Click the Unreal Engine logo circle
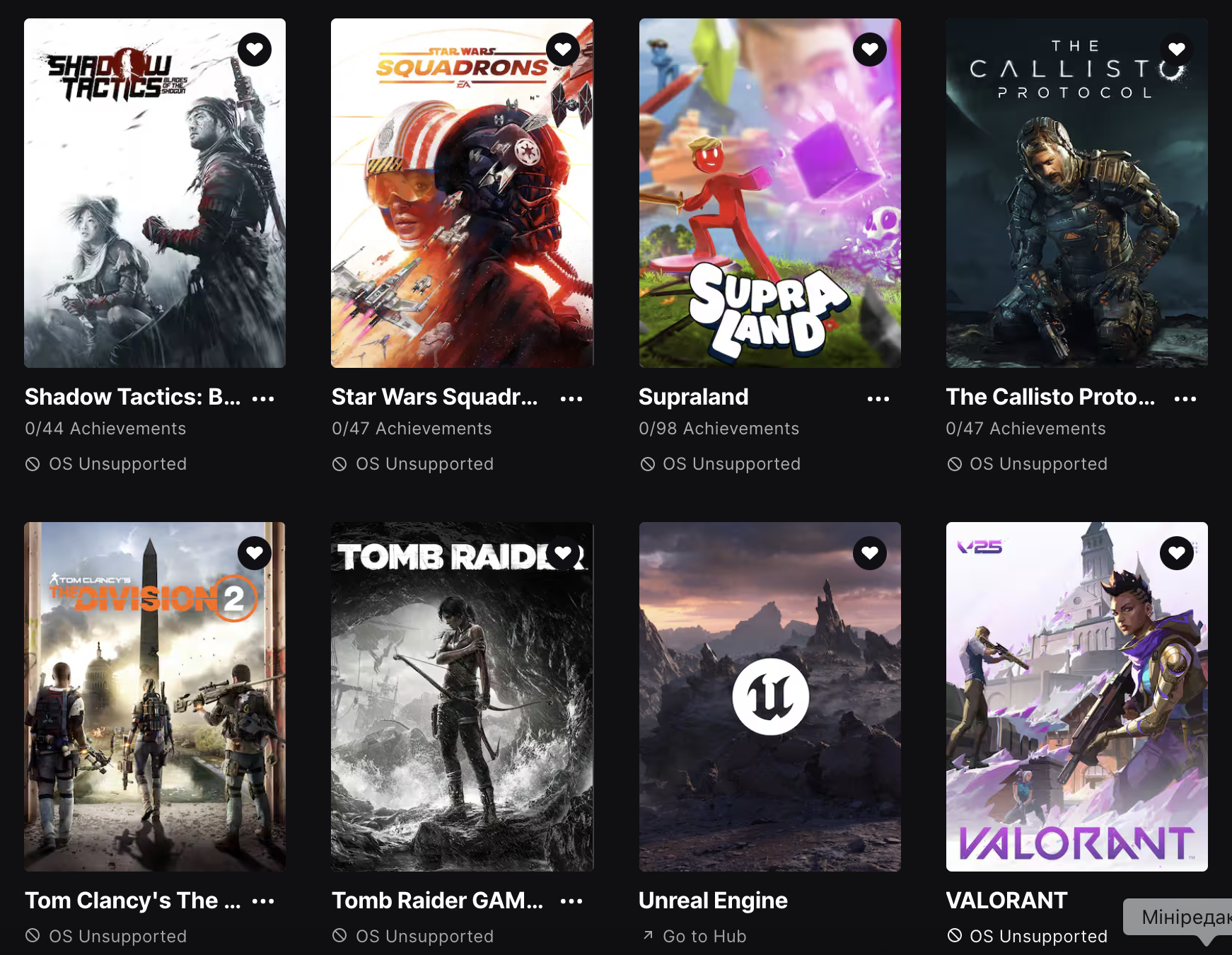Viewport: 1232px width, 955px height. click(770, 697)
